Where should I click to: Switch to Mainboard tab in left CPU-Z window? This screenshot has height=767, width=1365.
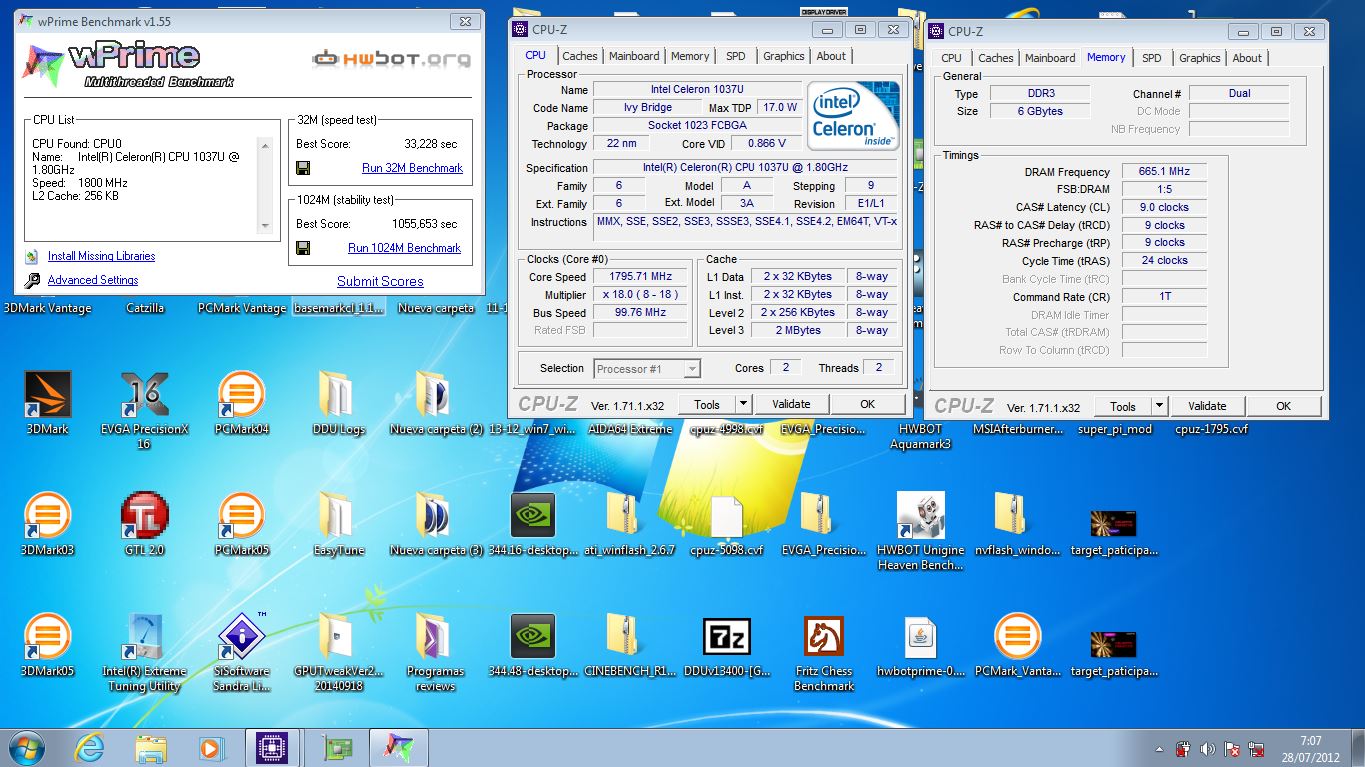coord(634,56)
